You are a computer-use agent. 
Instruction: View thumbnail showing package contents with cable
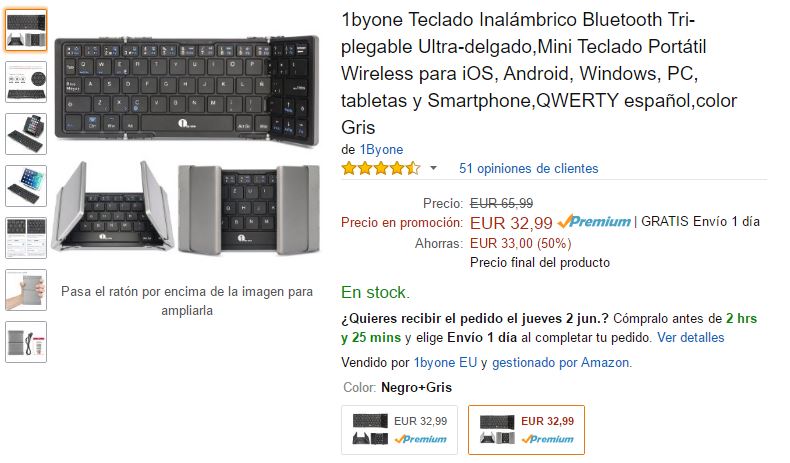point(25,342)
